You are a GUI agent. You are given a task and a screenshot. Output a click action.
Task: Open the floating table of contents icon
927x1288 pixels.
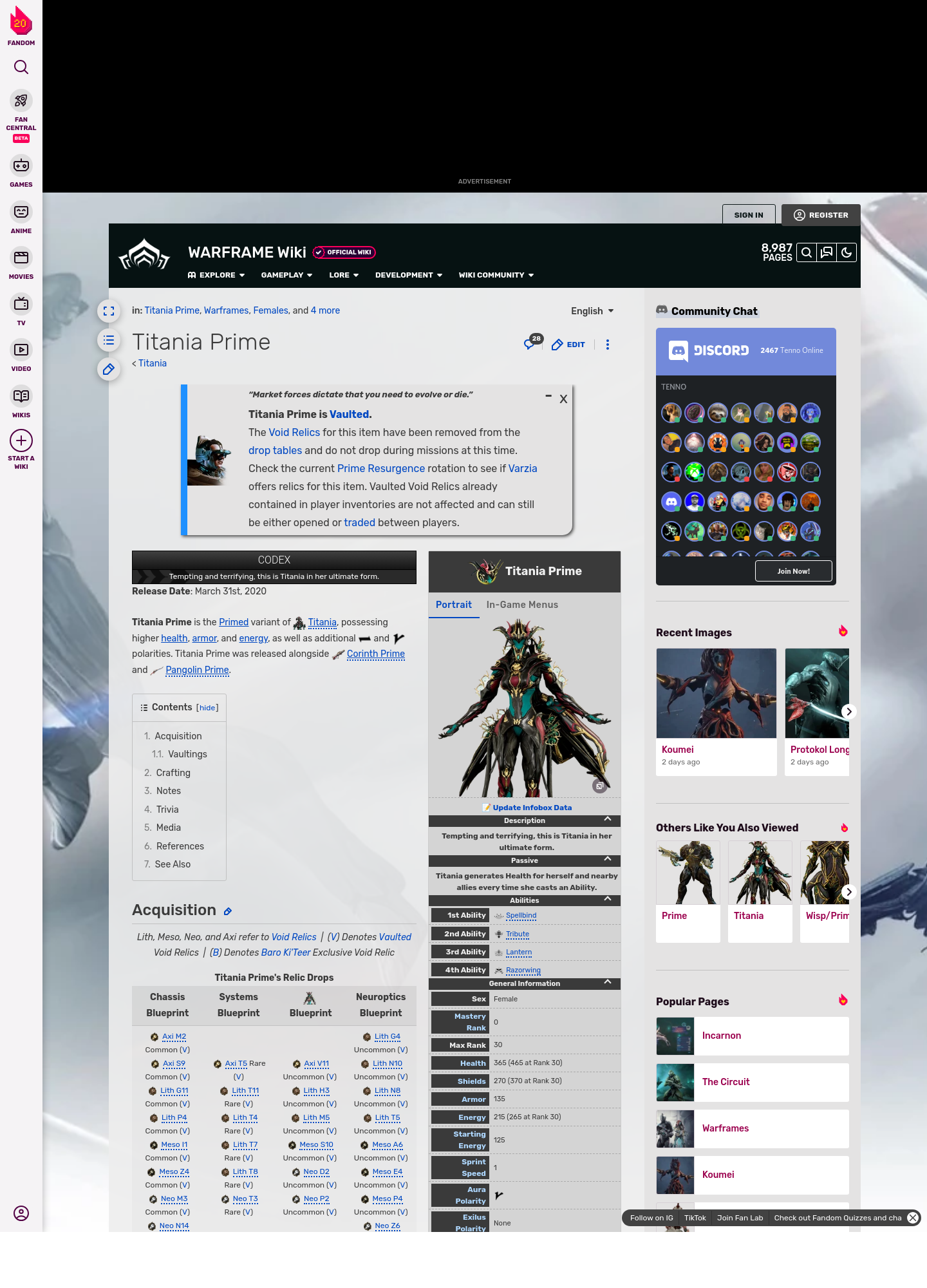click(109, 340)
